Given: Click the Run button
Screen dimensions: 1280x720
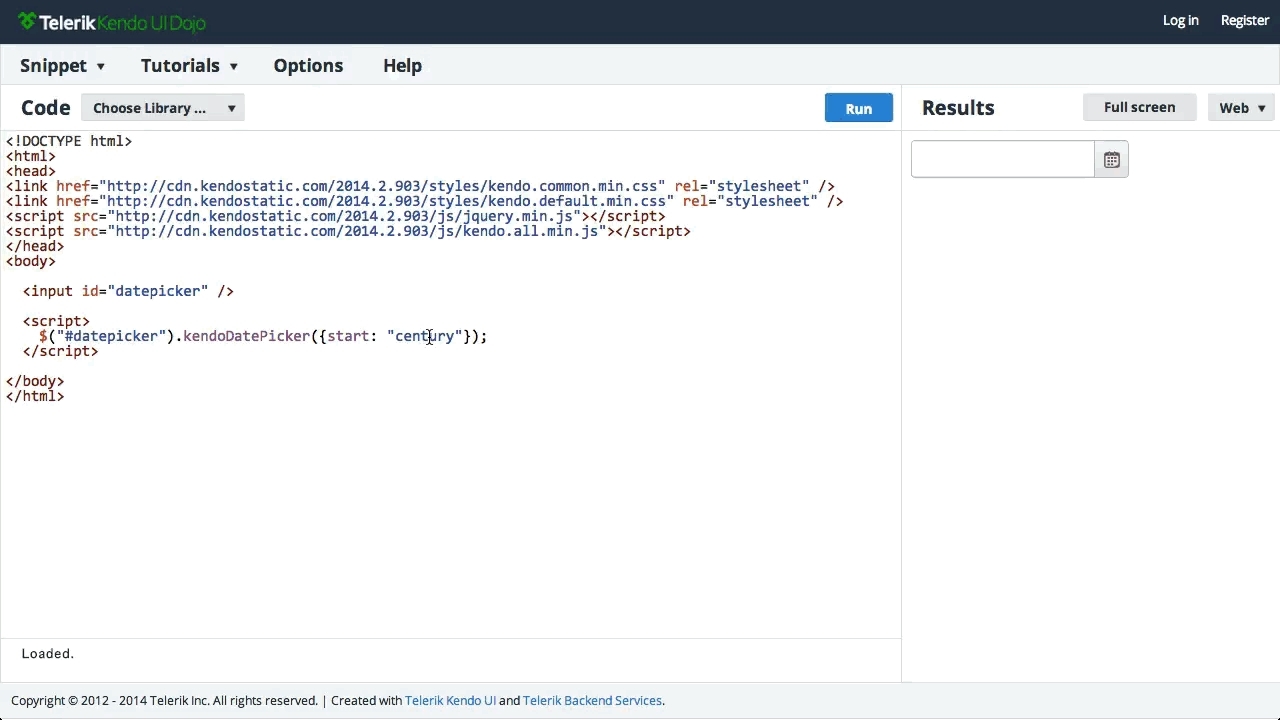Looking at the screenshot, I should (858, 108).
